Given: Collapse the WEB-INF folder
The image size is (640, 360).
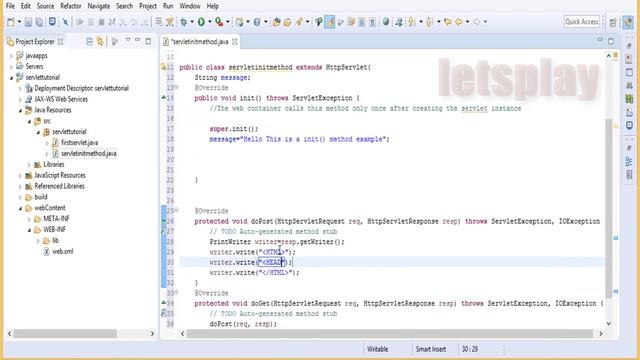Looking at the screenshot, I should [29, 230].
